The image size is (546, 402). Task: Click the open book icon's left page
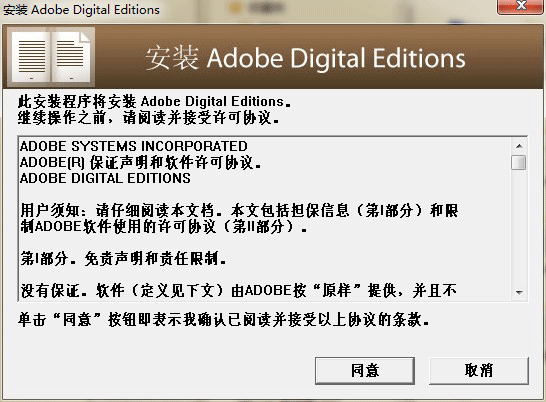pyautogui.click(x=31, y=56)
